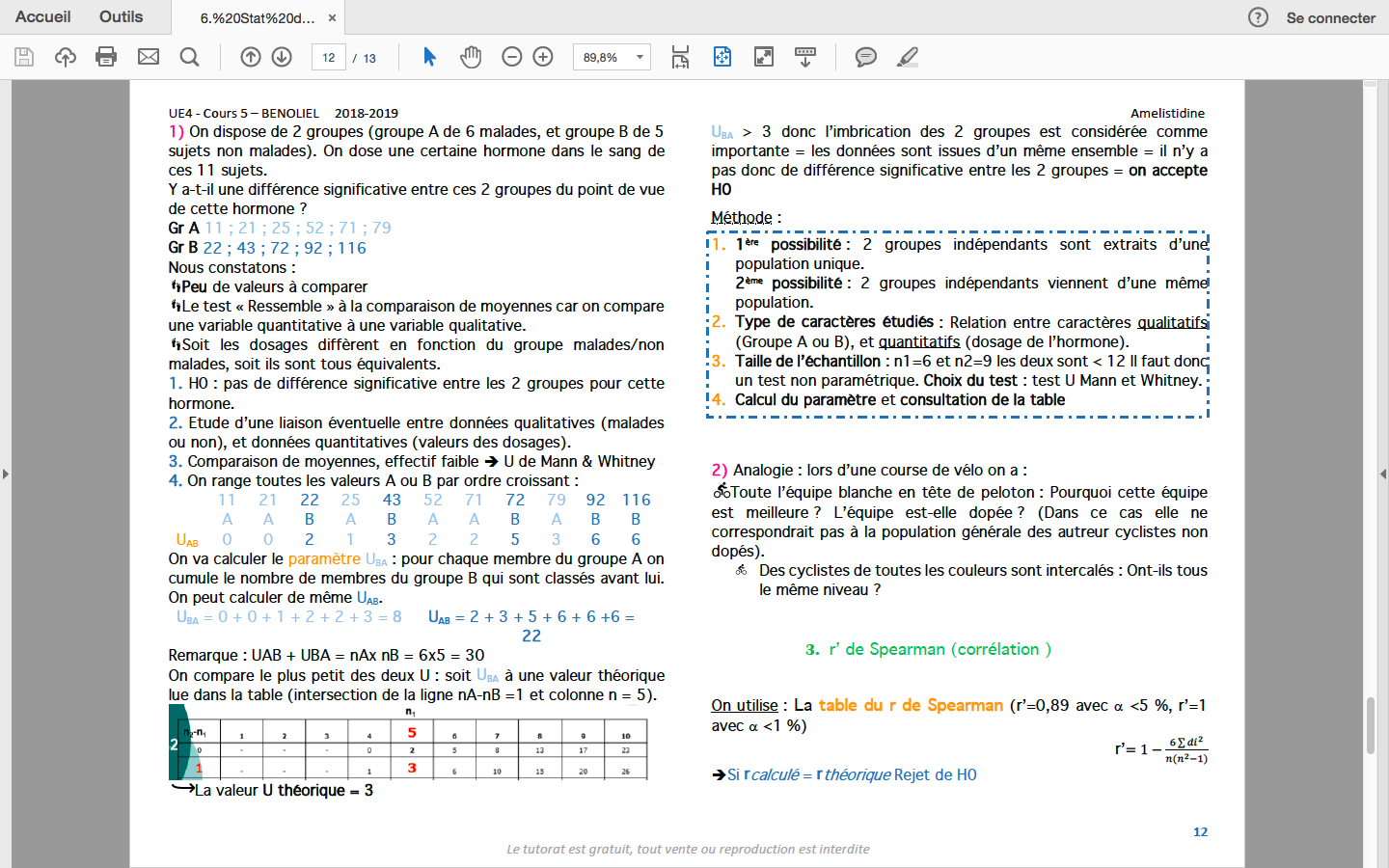Select the Hand pan tool
The height and width of the screenshot is (868, 1389).
[x=471, y=57]
